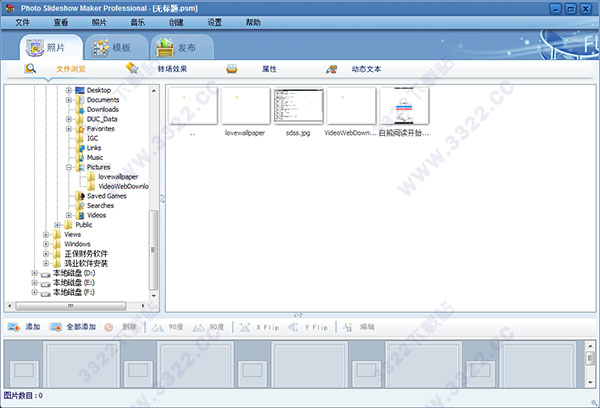Viewport: 600px width, 408px height.
Task: Open the 帮助 menu
Action: click(253, 23)
